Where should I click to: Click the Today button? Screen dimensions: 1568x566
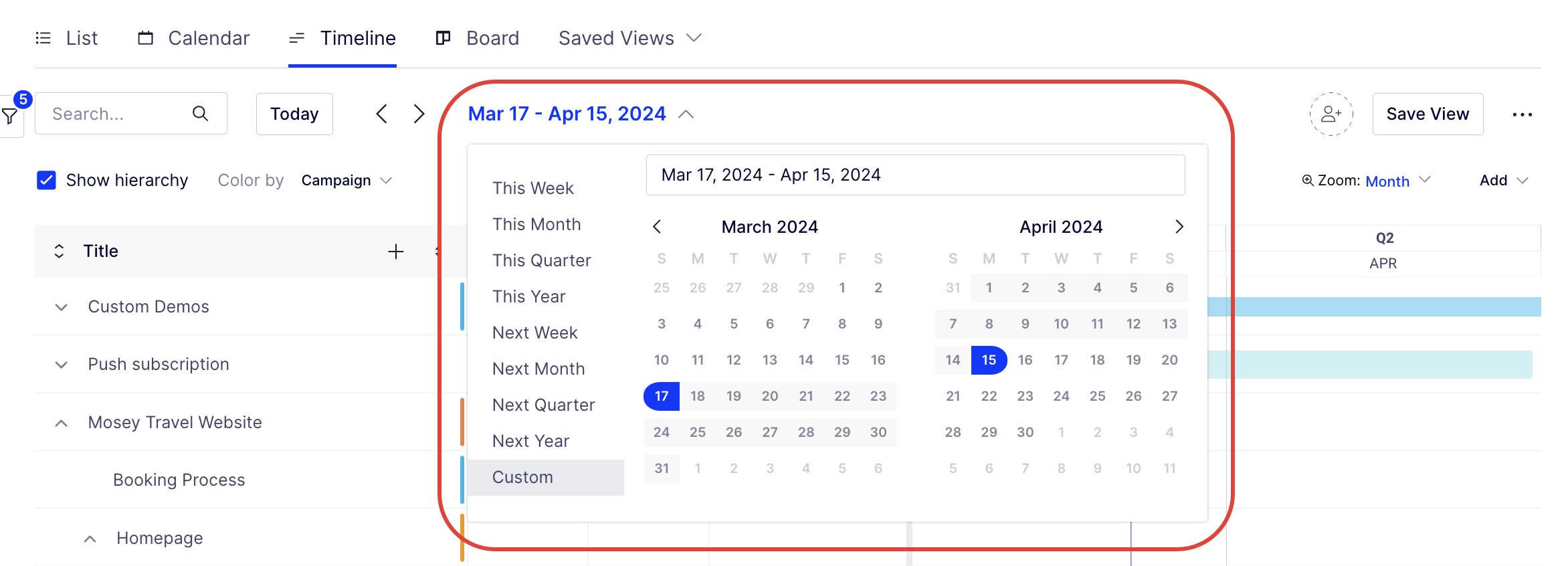tap(294, 114)
